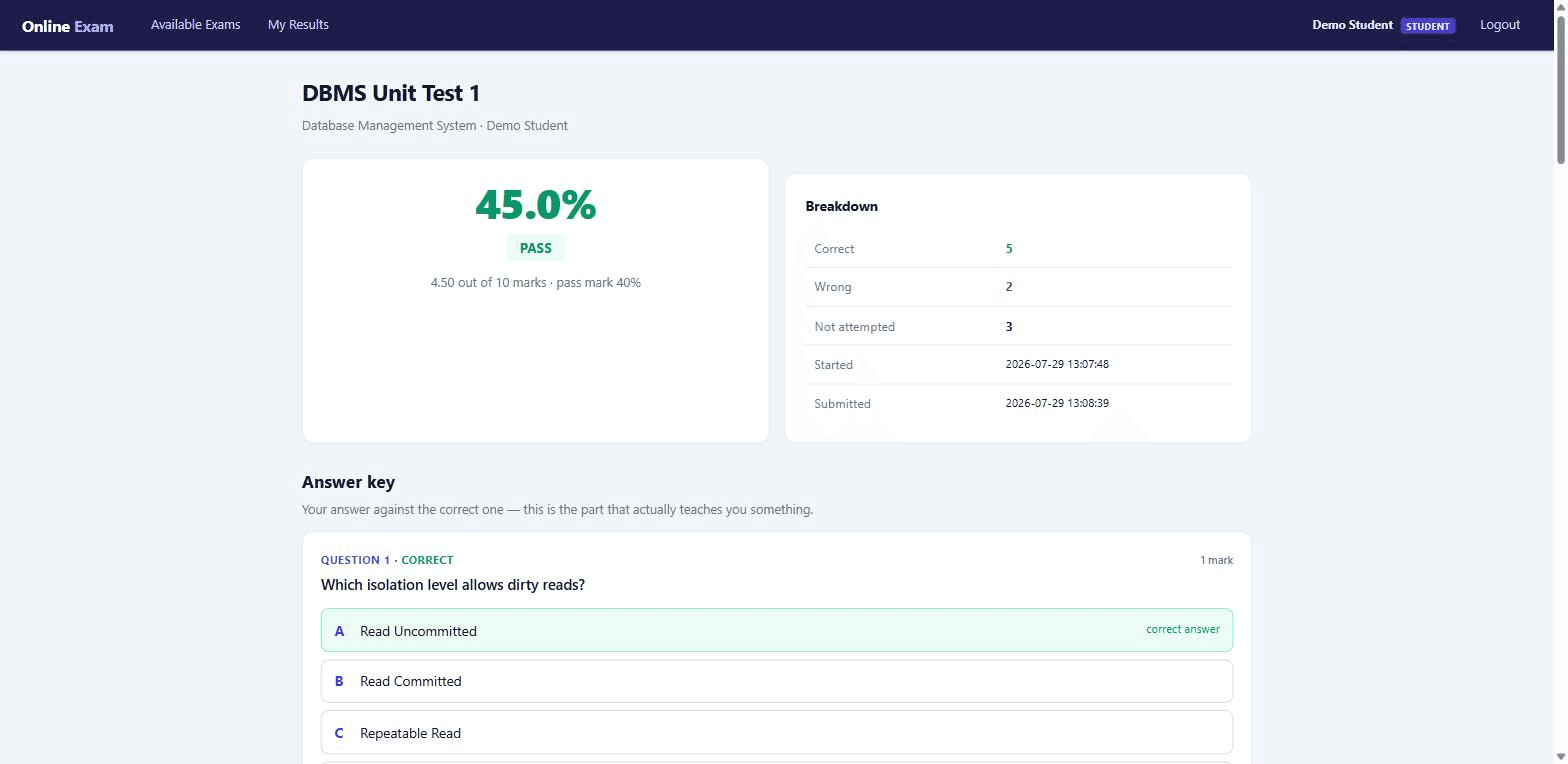Click the correct answer tag
1568x764 pixels.
point(1183,630)
